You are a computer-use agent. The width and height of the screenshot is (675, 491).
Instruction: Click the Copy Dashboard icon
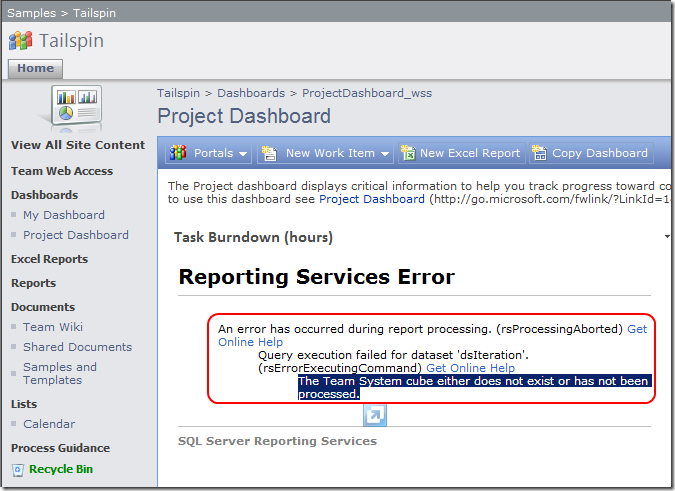(539, 153)
